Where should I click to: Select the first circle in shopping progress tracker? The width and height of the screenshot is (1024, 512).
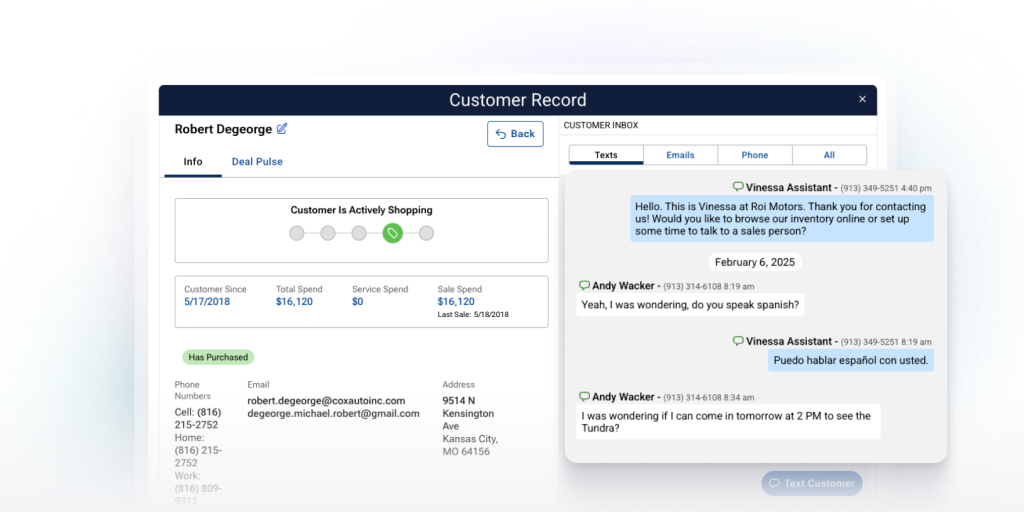[297, 233]
